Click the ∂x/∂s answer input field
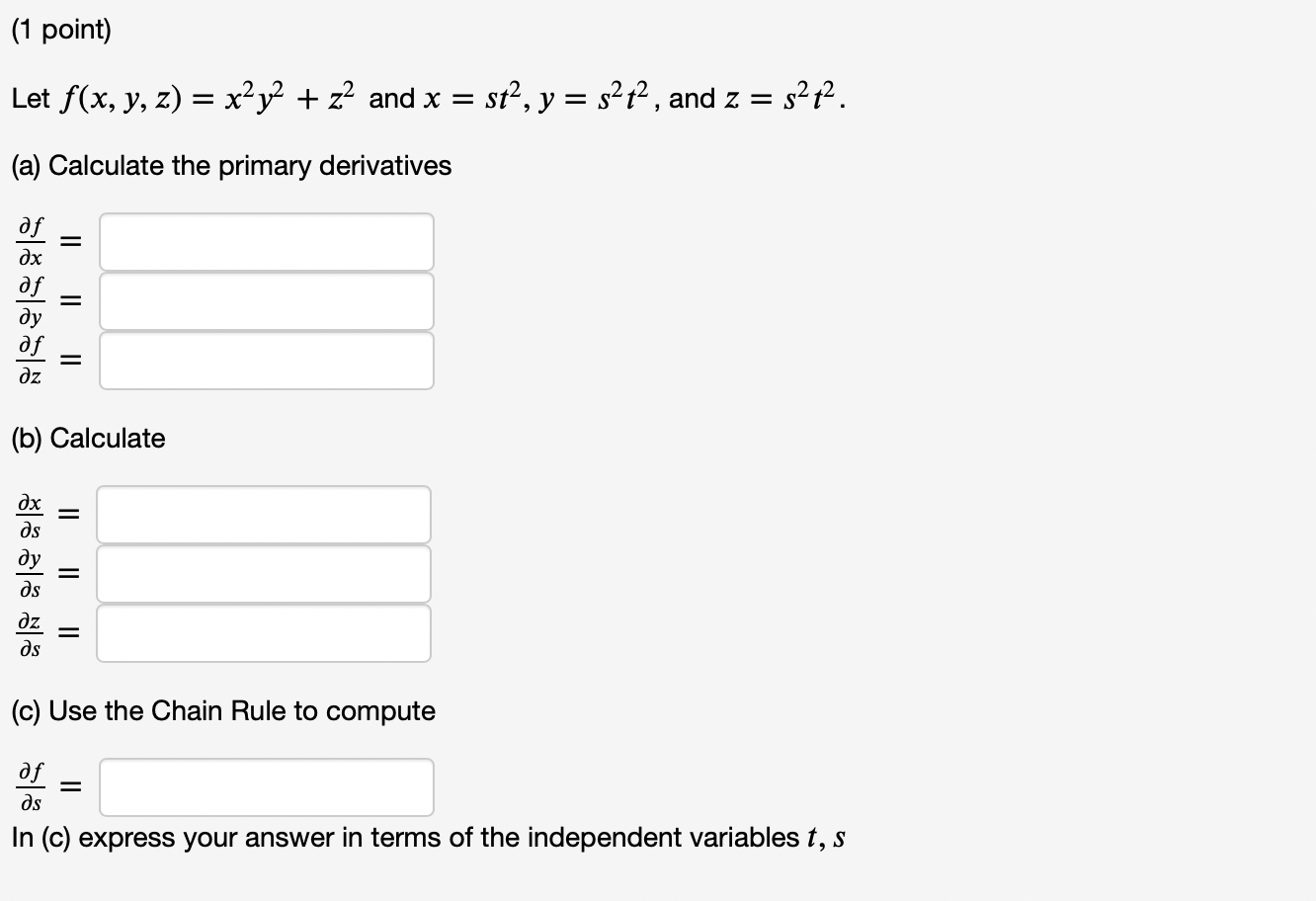The width and height of the screenshot is (1316, 901). (264, 514)
